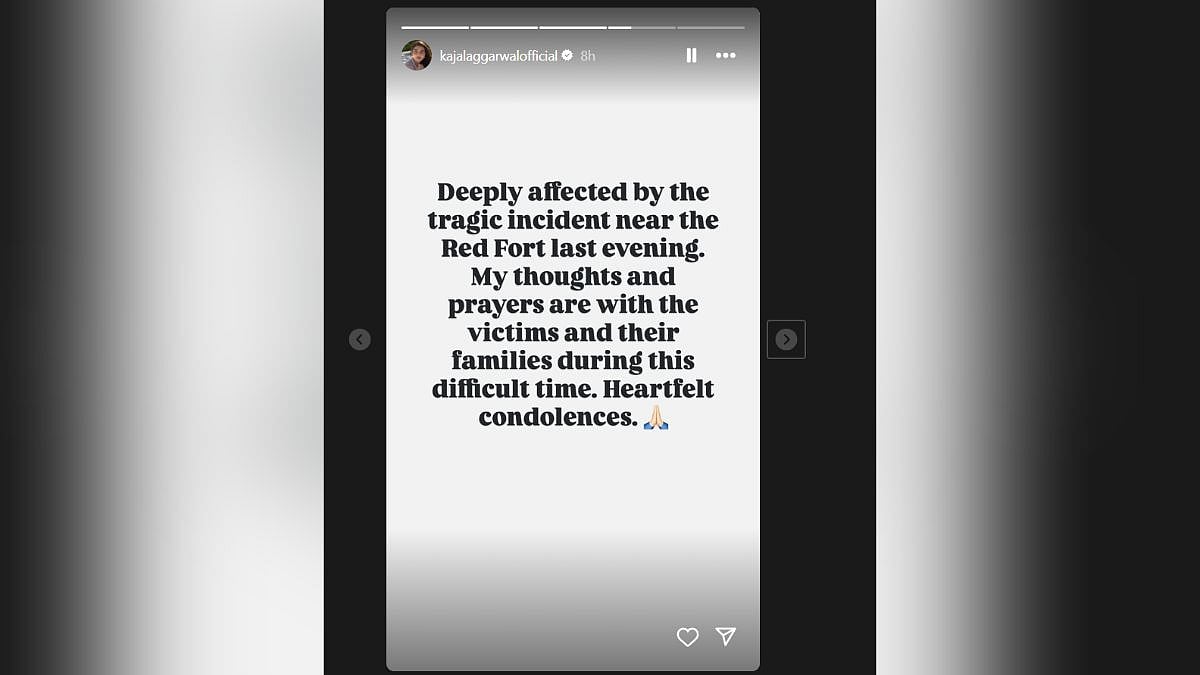
Task: Click the 'Red Fort last evening' text line
Action: [x=573, y=247]
